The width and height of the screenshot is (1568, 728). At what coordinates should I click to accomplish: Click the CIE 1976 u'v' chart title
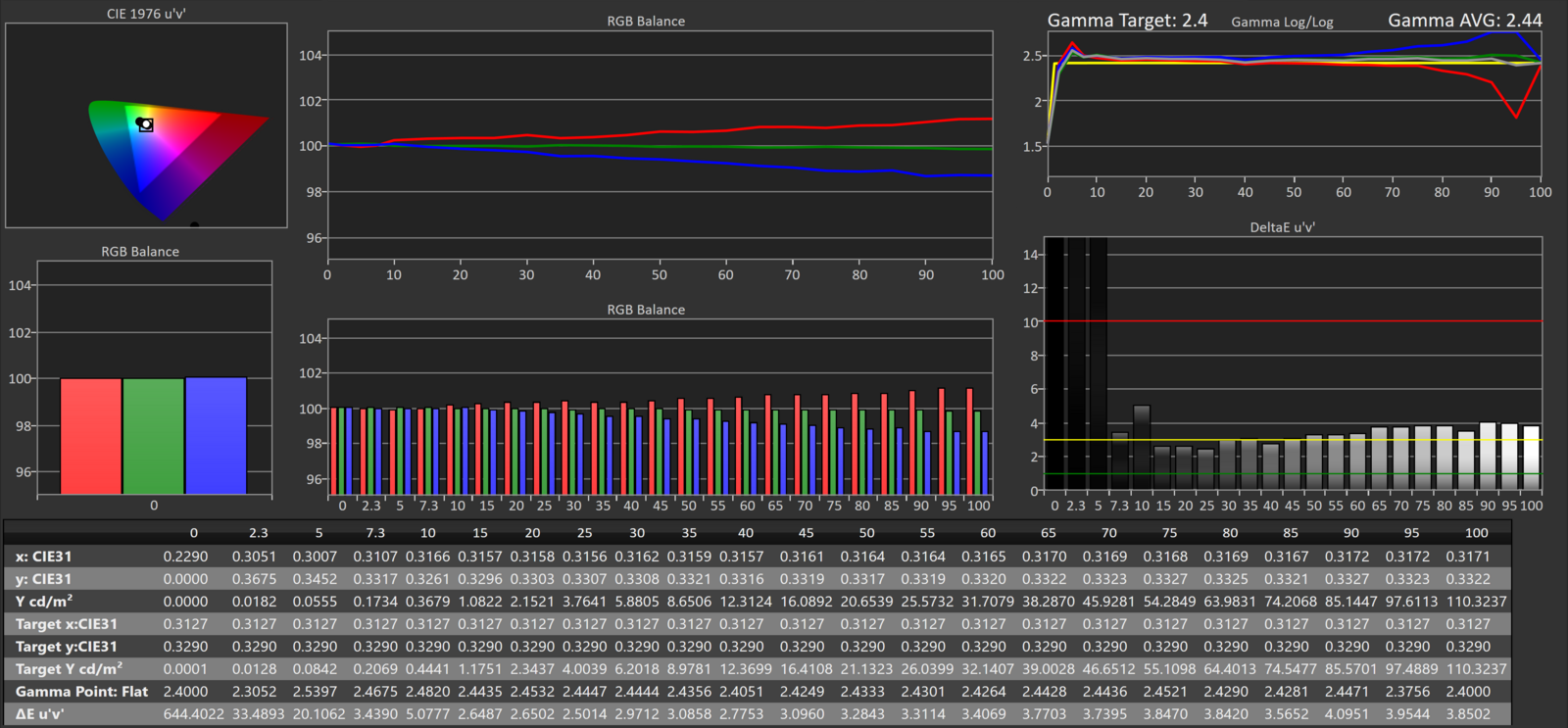[x=146, y=14]
